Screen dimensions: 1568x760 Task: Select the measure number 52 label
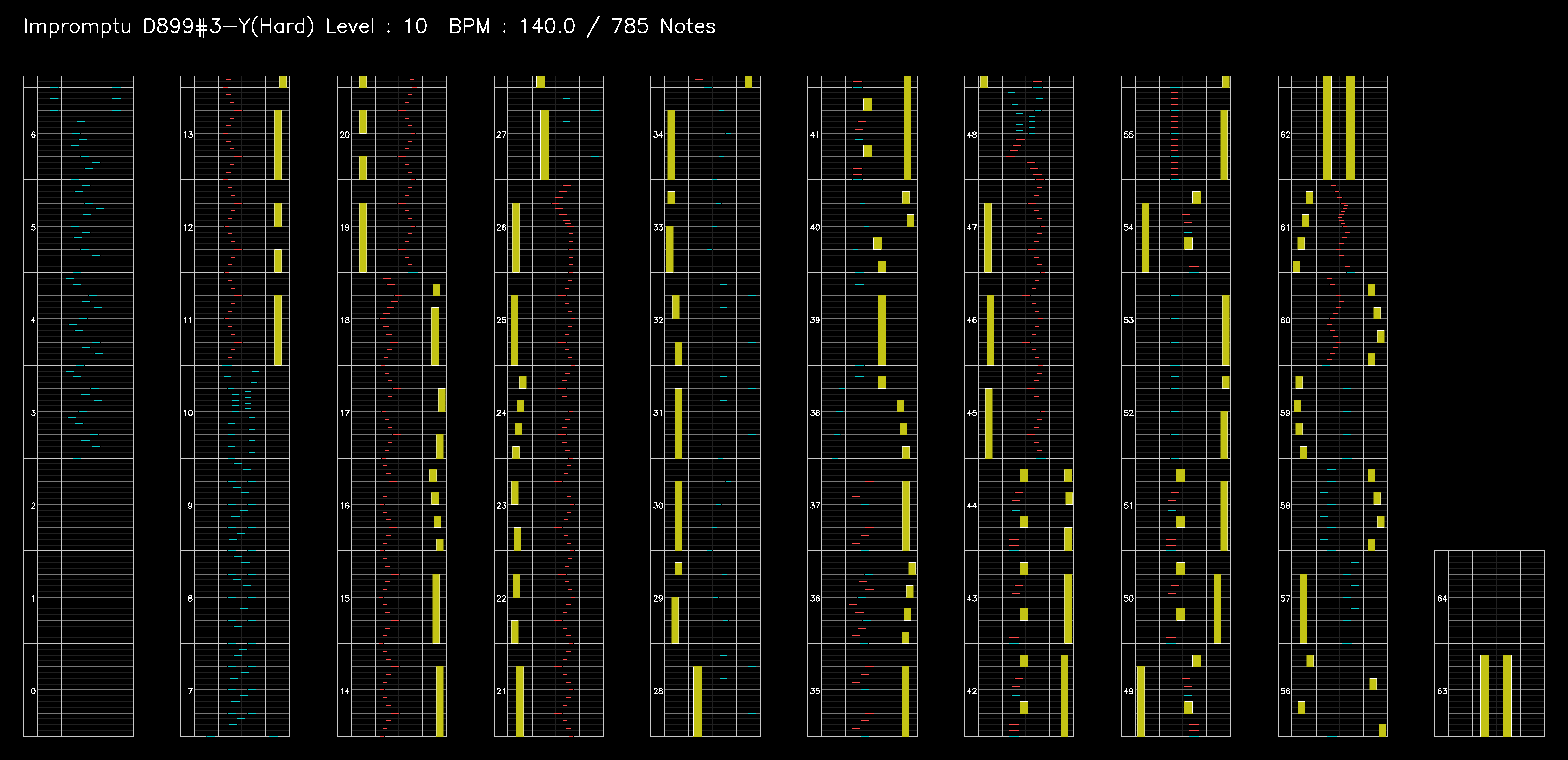point(1129,412)
